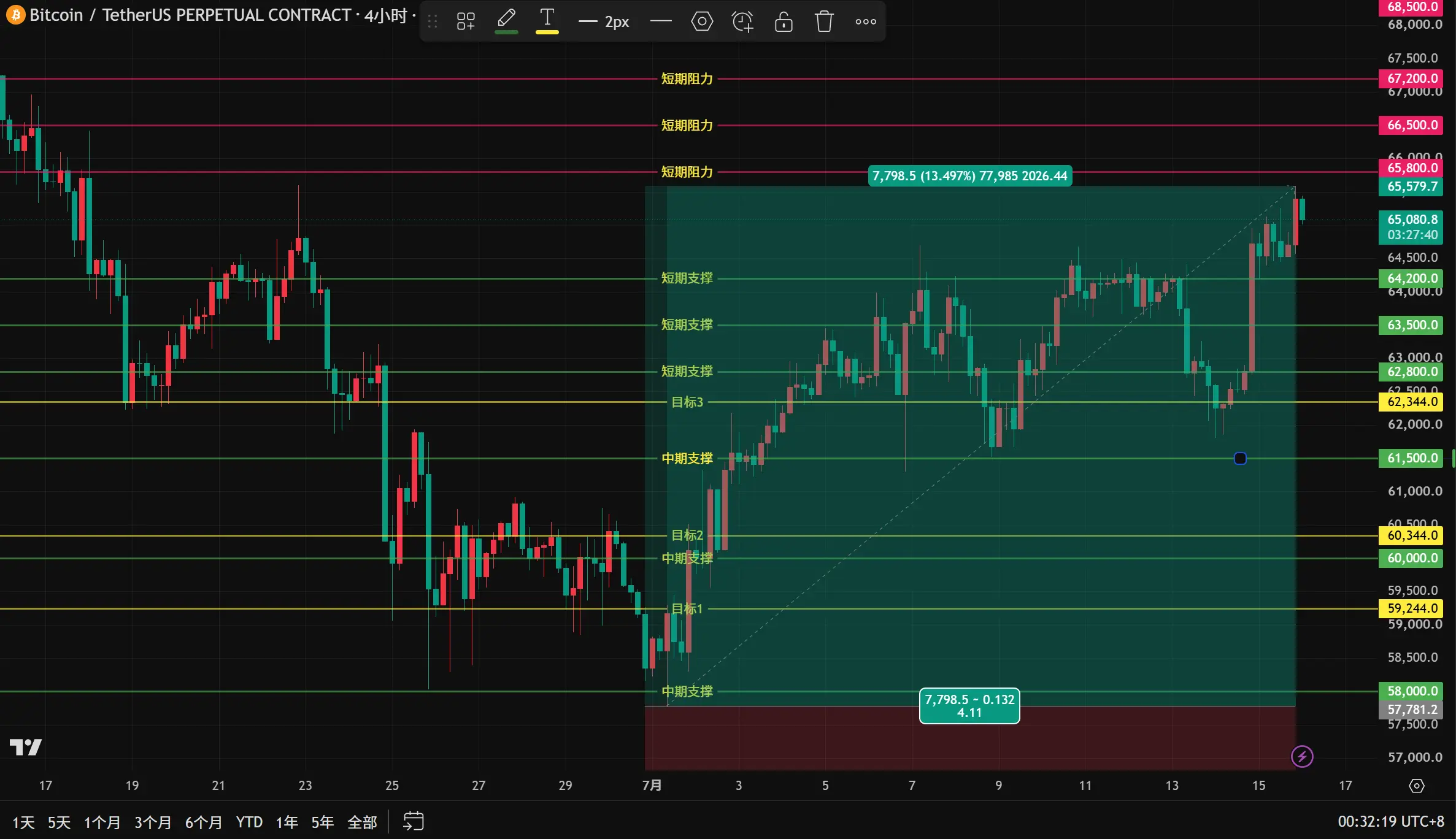
Task: Open text color picker T icon
Action: click(x=547, y=21)
